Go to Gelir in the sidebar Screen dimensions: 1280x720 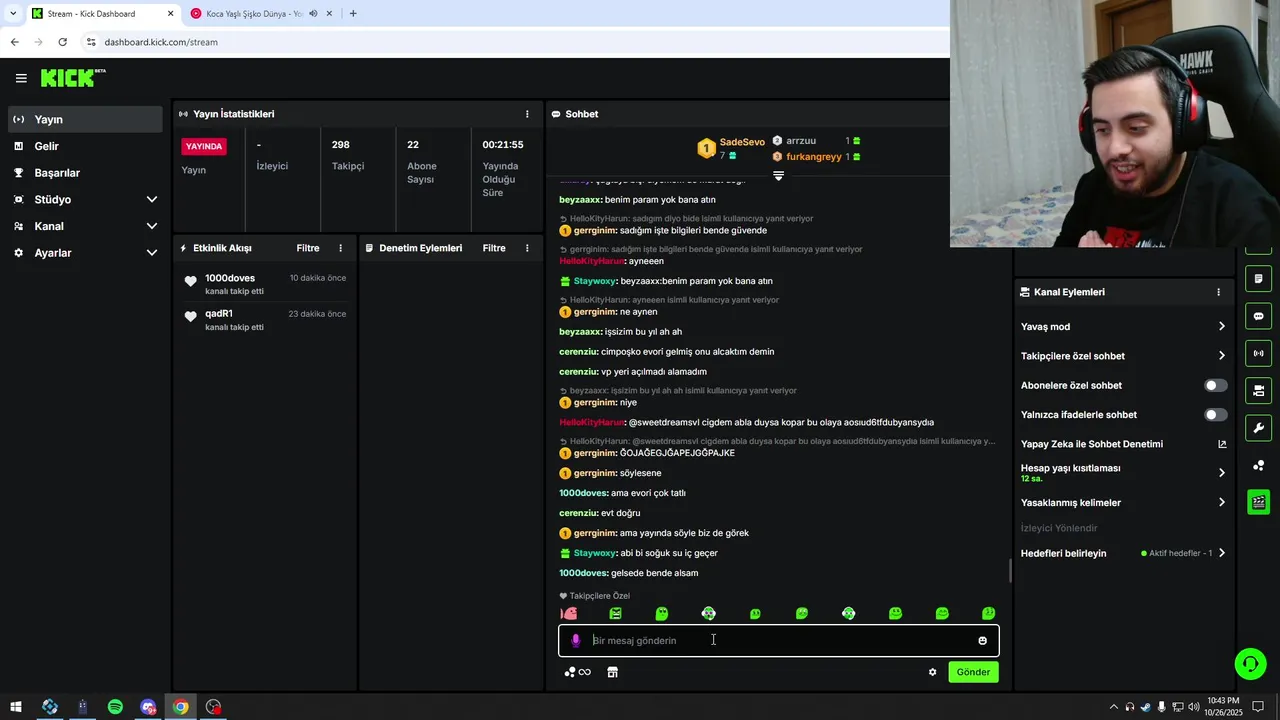coord(85,146)
